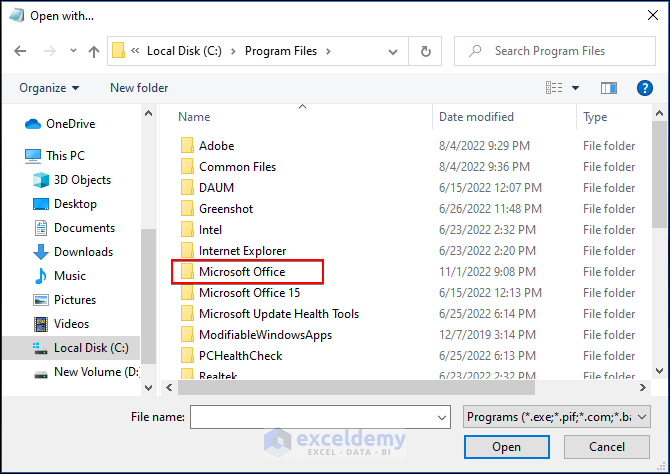Select the Adobe folder icon
670x474 pixels.
tap(187, 146)
